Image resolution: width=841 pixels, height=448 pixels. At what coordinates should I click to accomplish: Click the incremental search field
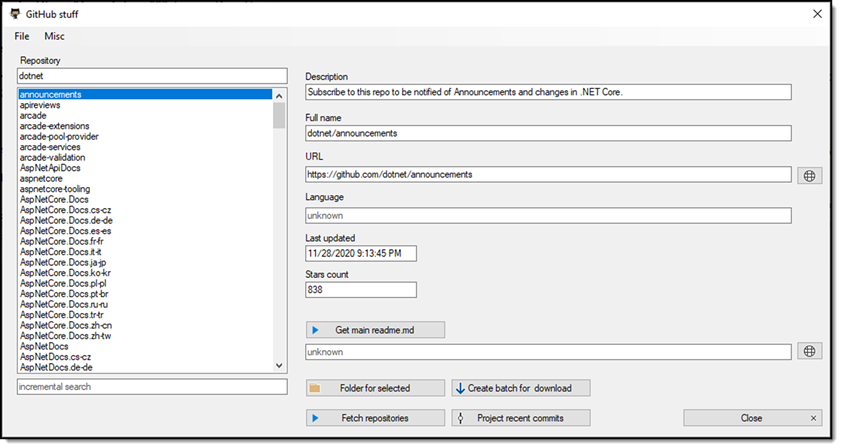(x=152, y=386)
